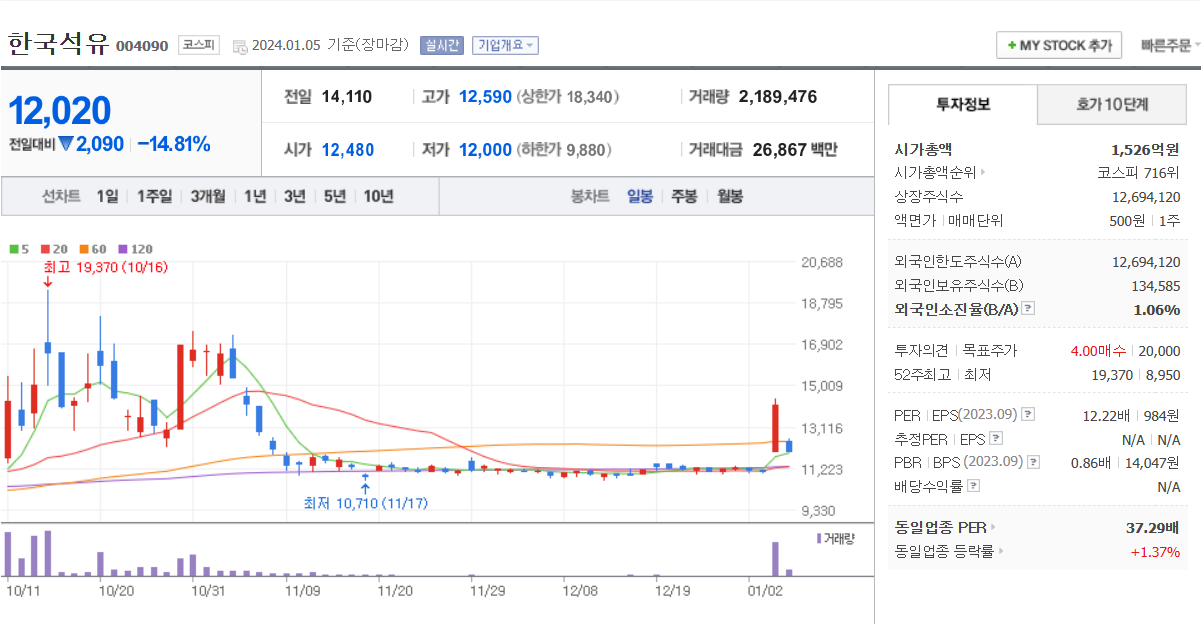Click the 전일 value 14,110
The width and height of the screenshot is (1202, 624).
[x=347, y=97]
